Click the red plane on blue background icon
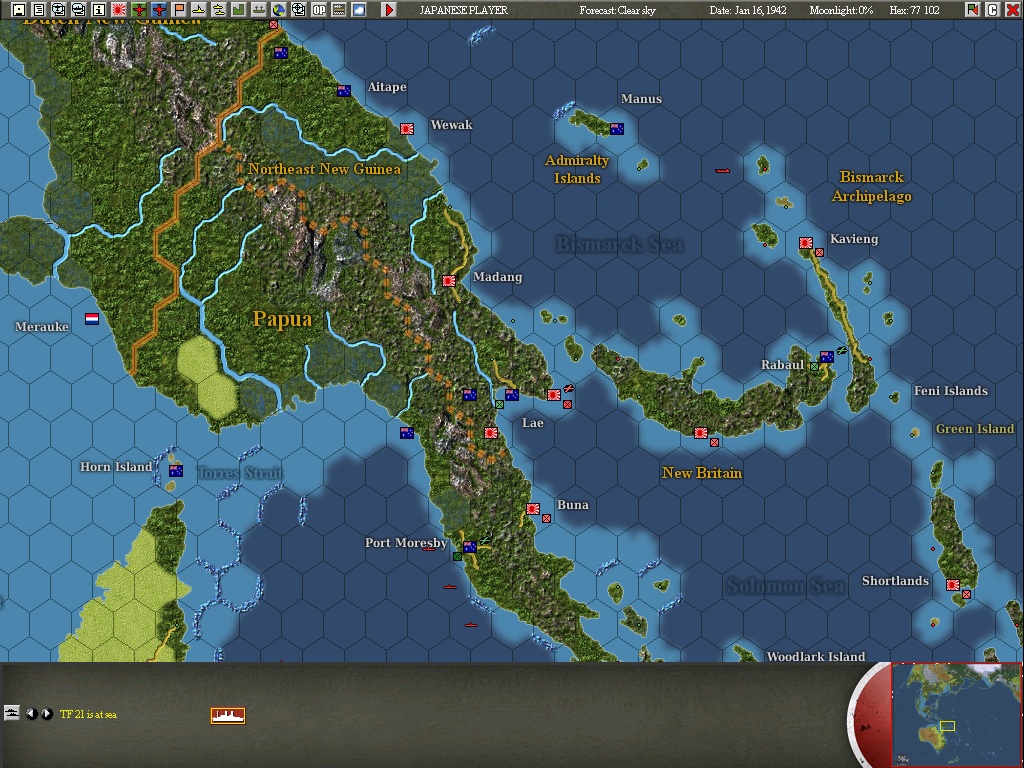This screenshot has width=1024, height=768. point(159,9)
